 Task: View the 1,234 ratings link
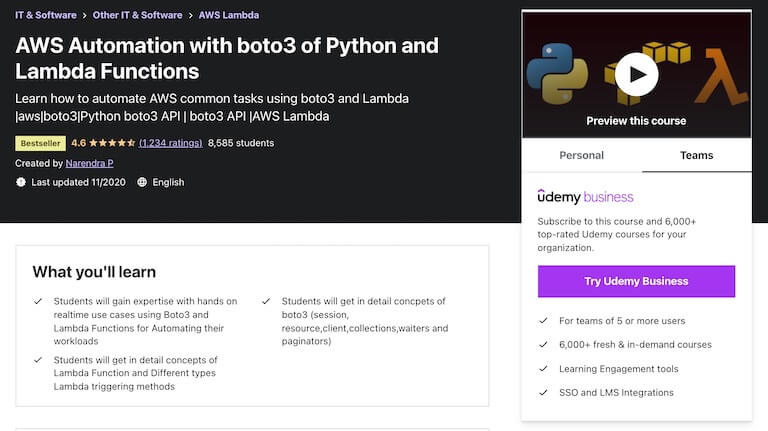(x=170, y=143)
